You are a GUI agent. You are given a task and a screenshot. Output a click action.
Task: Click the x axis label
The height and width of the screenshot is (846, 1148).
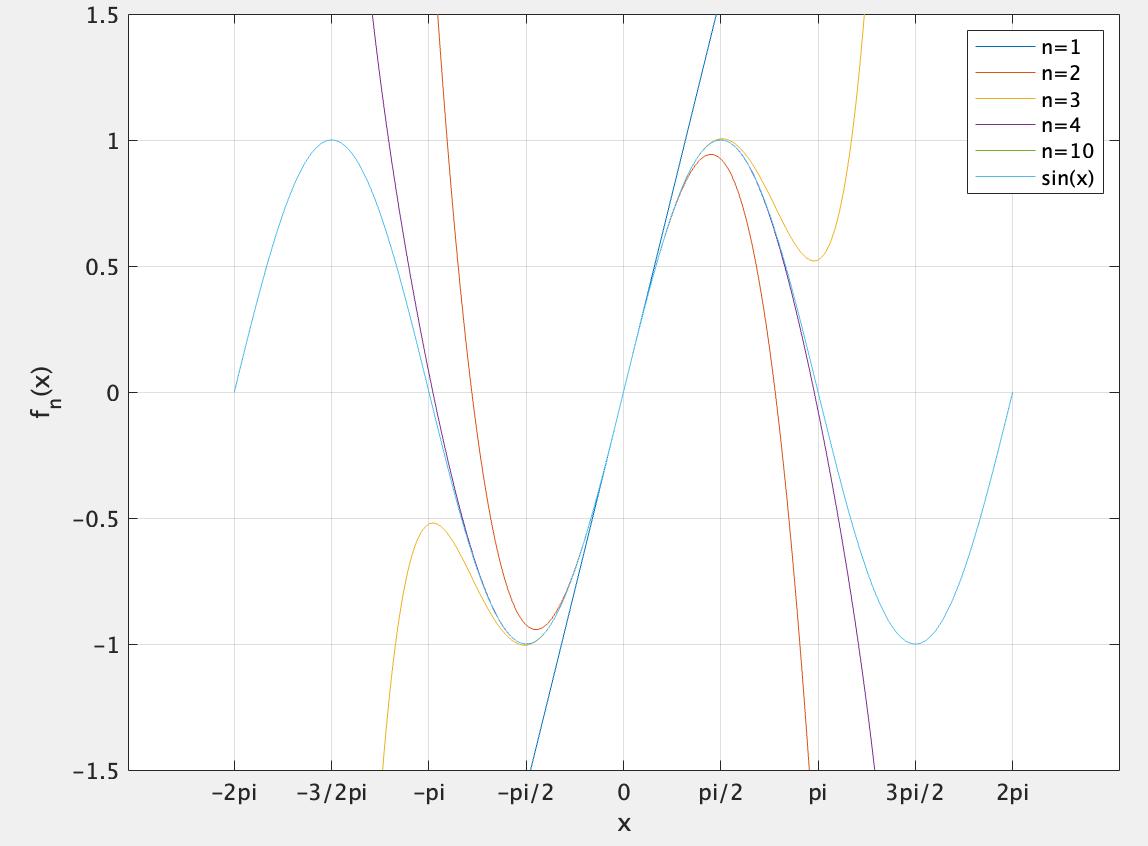tap(624, 824)
